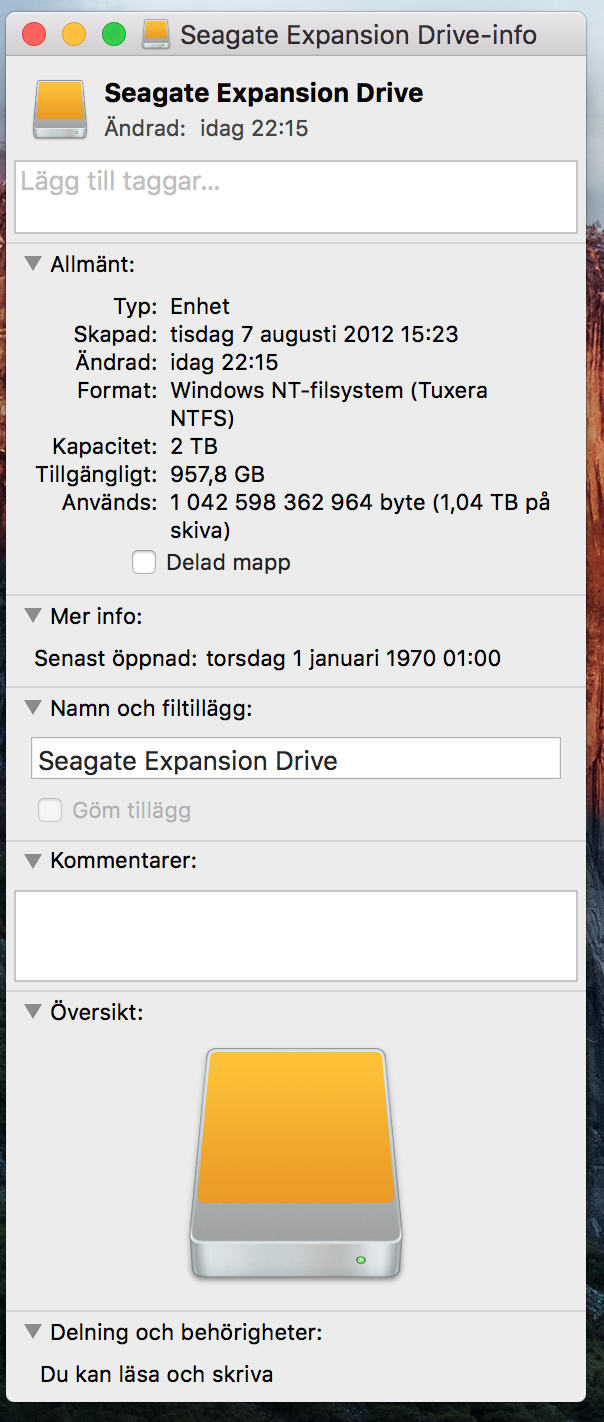Image resolution: width=604 pixels, height=1422 pixels.
Task: Toggle the Göm tillägg checkbox
Action: point(50,810)
